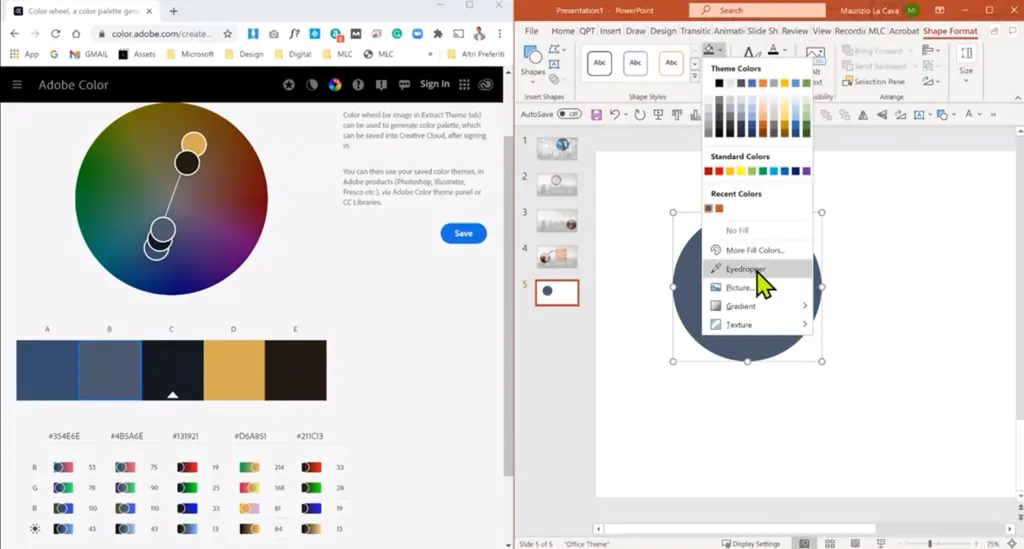Pick orange from Theme Colors top row

tap(763, 83)
